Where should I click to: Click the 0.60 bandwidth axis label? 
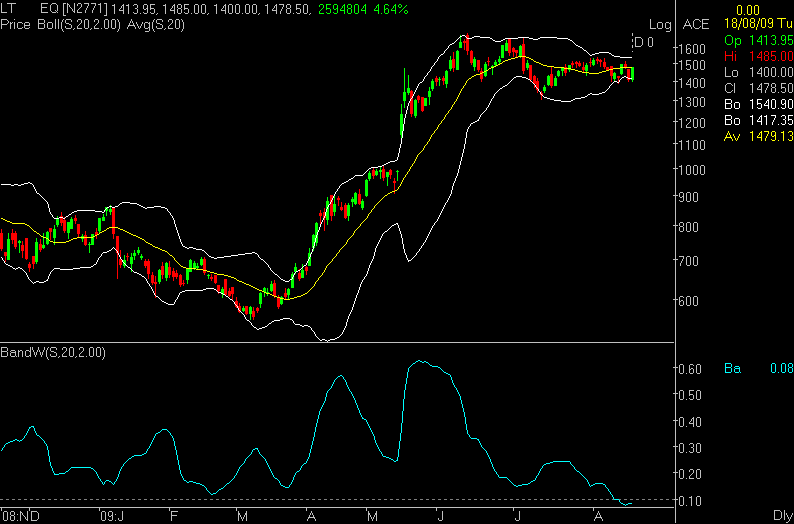coord(690,369)
